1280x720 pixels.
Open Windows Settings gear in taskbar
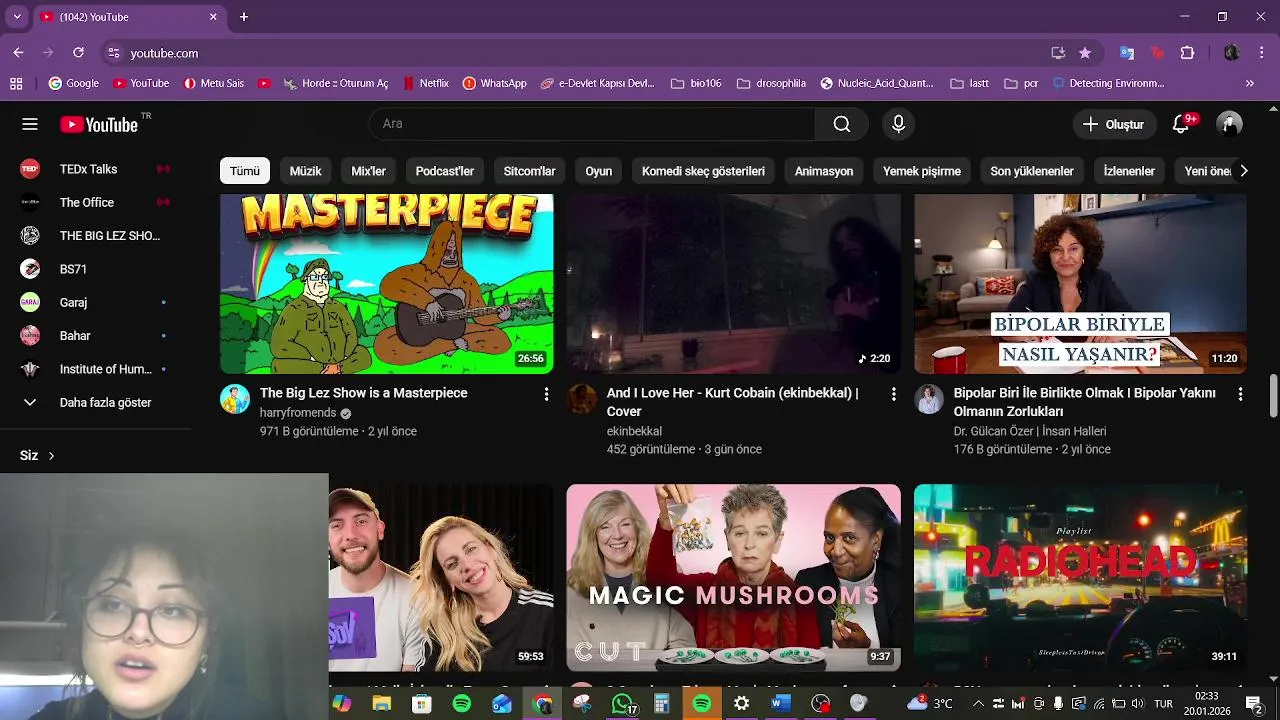pyautogui.click(x=741, y=704)
